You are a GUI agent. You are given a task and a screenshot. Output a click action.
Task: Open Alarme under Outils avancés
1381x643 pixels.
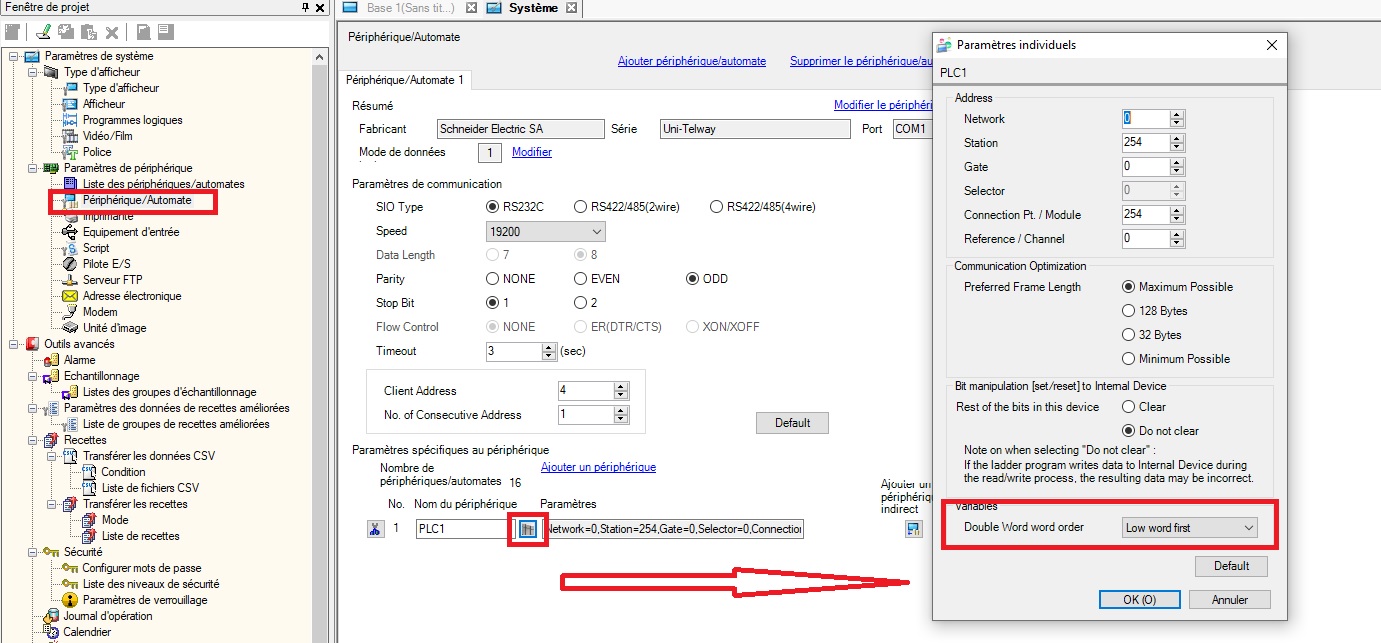coord(80,360)
